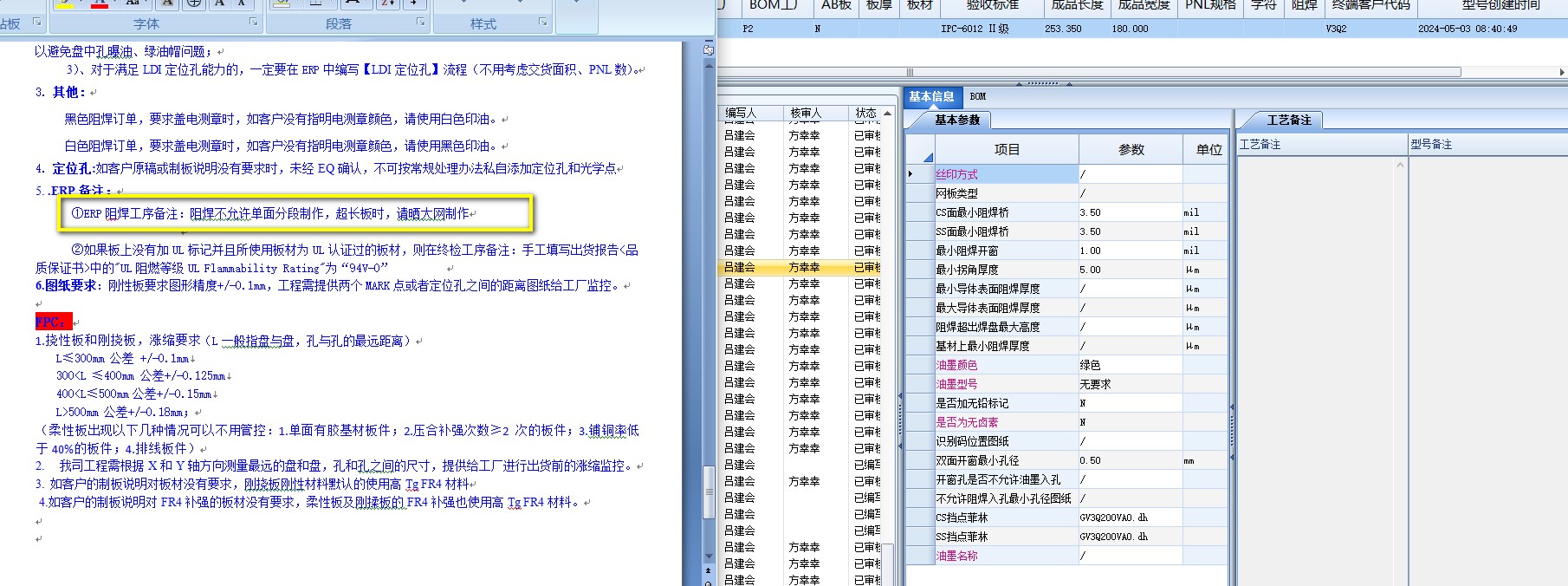Click right arrow of top grid scrollbar
This screenshot has height=586, width=1568.
point(1563,72)
